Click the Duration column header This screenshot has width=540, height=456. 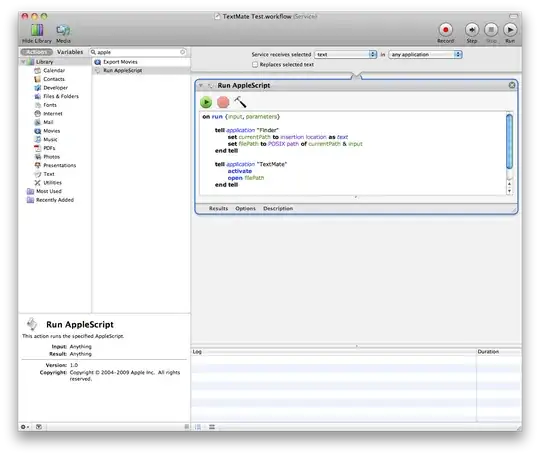point(499,352)
